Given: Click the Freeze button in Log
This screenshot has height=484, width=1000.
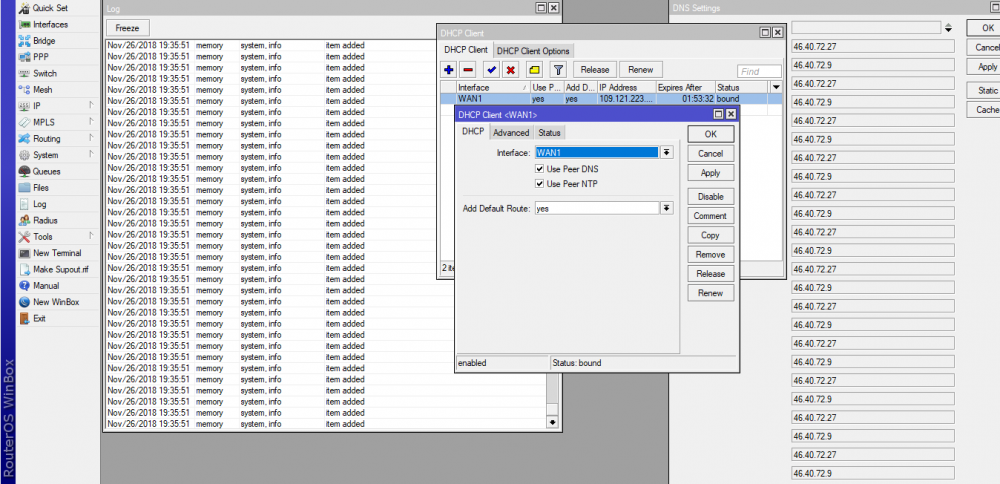Looking at the screenshot, I should pyautogui.click(x=127, y=27).
